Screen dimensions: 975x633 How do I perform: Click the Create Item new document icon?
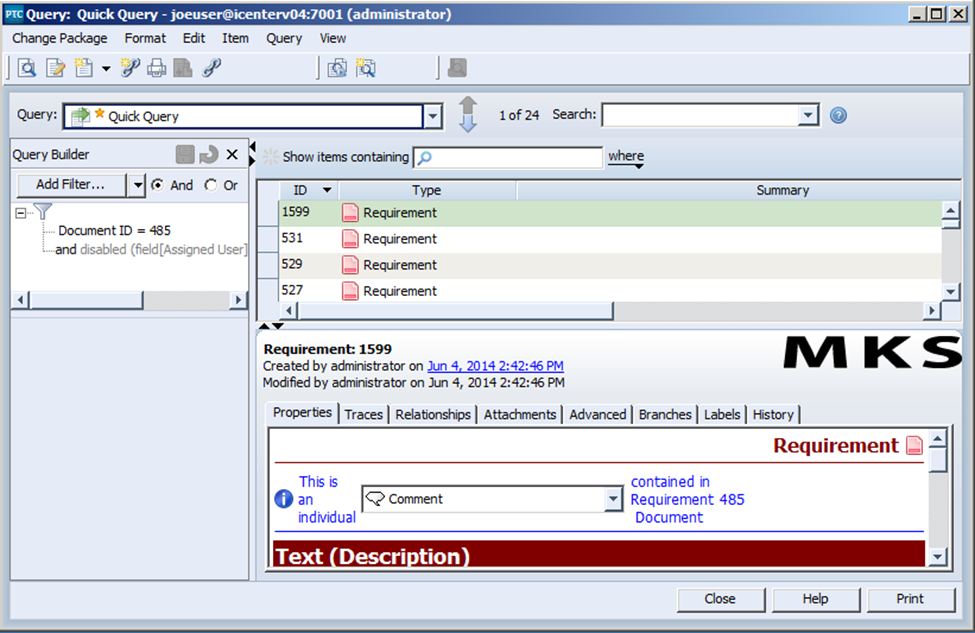[84, 68]
